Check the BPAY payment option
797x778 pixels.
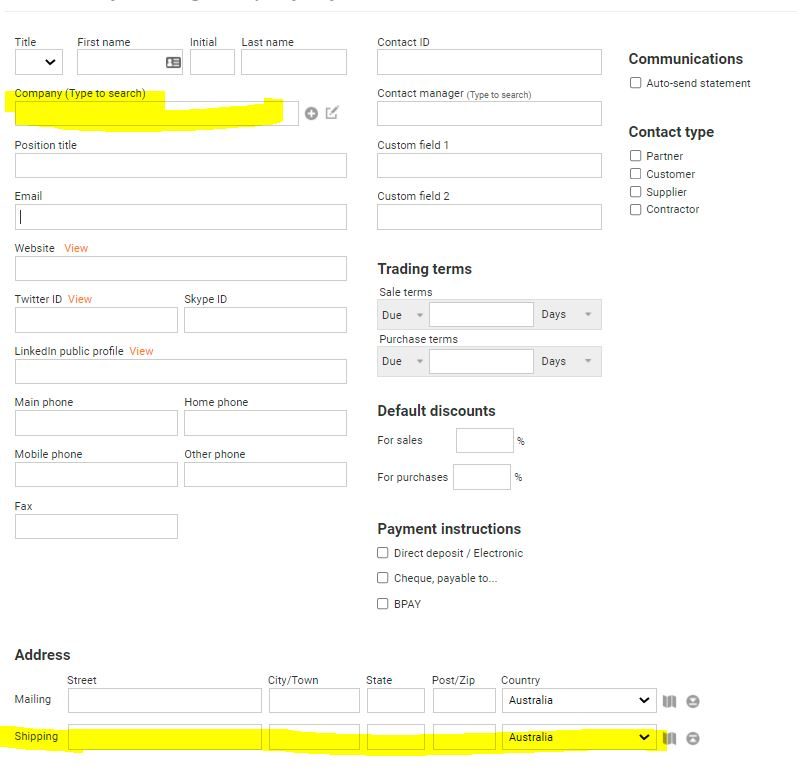pos(383,604)
